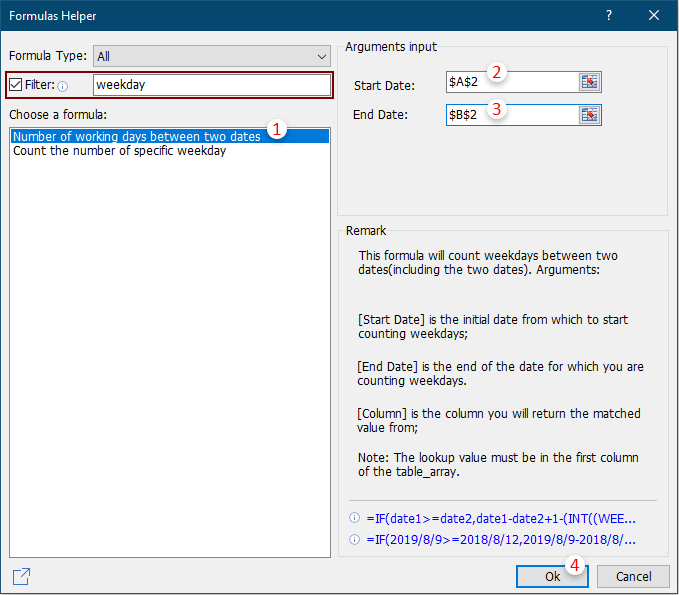Click the =IF(2019/8/9>=2018/8/12 example formula link
This screenshot has height=595, width=679.
(x=501, y=540)
